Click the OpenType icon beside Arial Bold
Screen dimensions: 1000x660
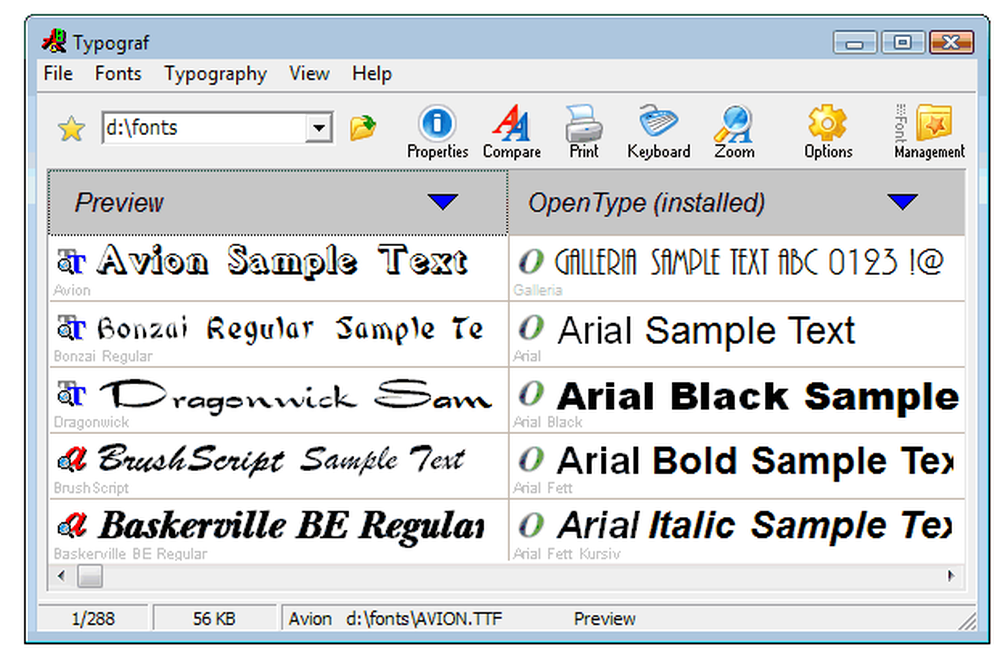click(x=531, y=460)
